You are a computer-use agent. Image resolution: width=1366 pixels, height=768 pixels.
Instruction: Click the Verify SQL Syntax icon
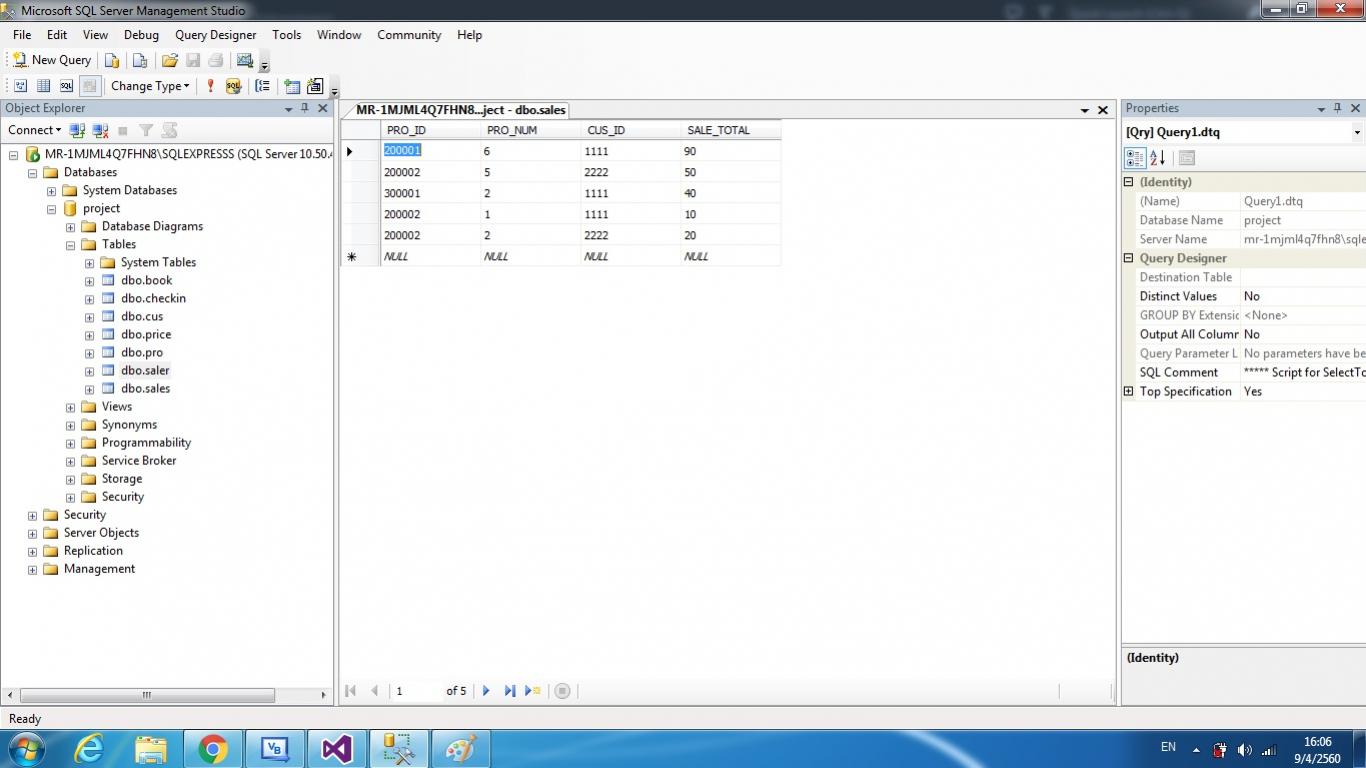pyautogui.click(x=233, y=86)
